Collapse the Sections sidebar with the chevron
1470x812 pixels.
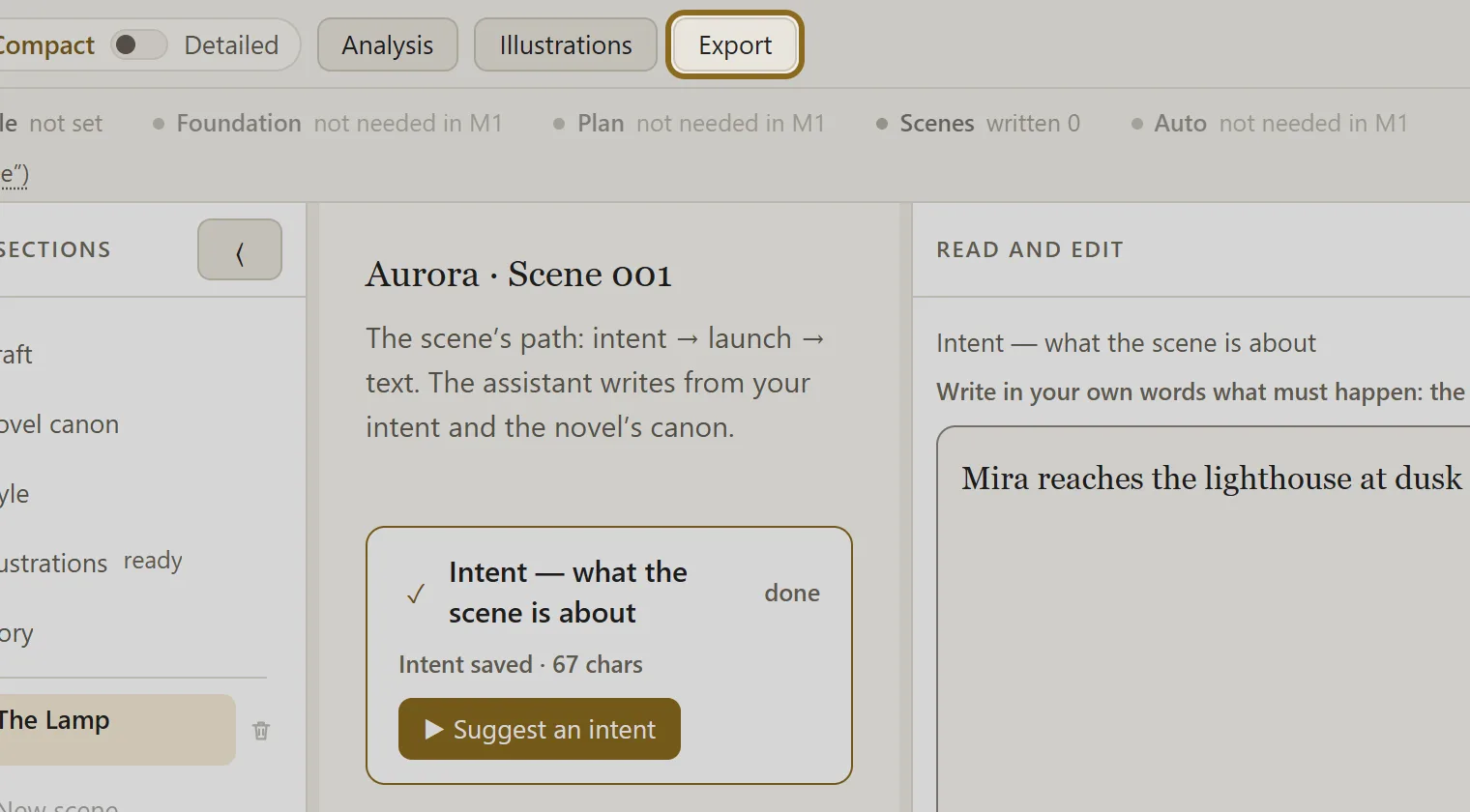[x=240, y=249]
